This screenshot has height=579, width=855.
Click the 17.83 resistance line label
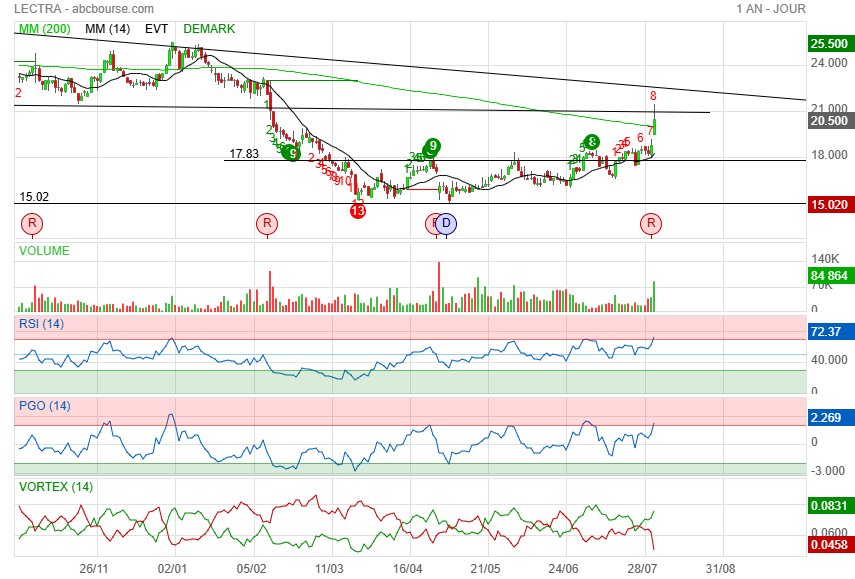[244, 154]
